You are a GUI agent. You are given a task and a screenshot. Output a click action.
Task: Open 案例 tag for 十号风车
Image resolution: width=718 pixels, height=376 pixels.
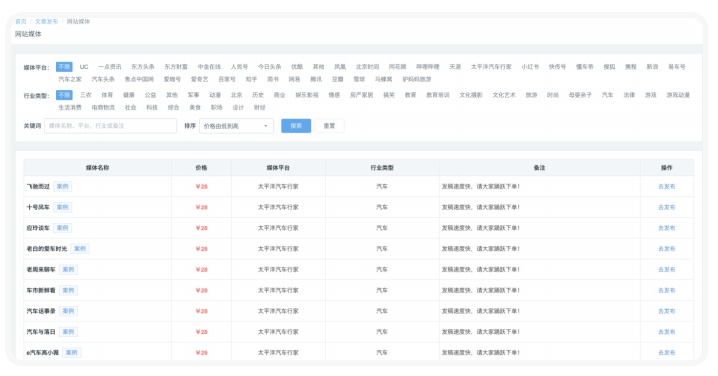click(x=62, y=207)
